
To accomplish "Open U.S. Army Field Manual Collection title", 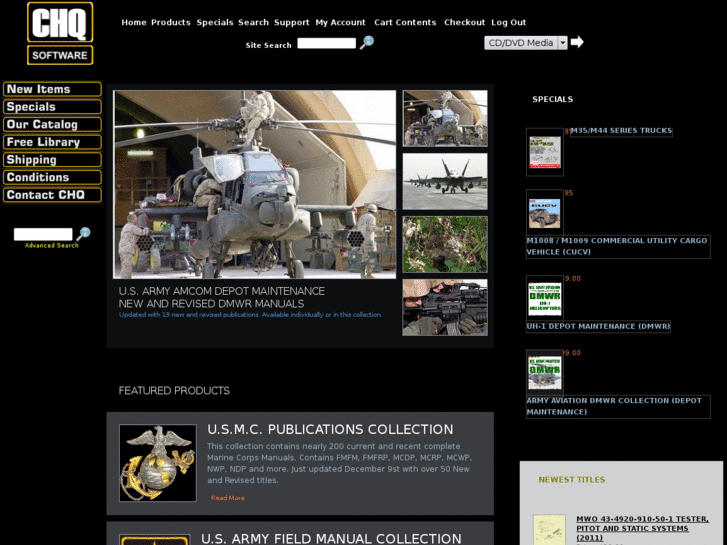I will 331,539.
